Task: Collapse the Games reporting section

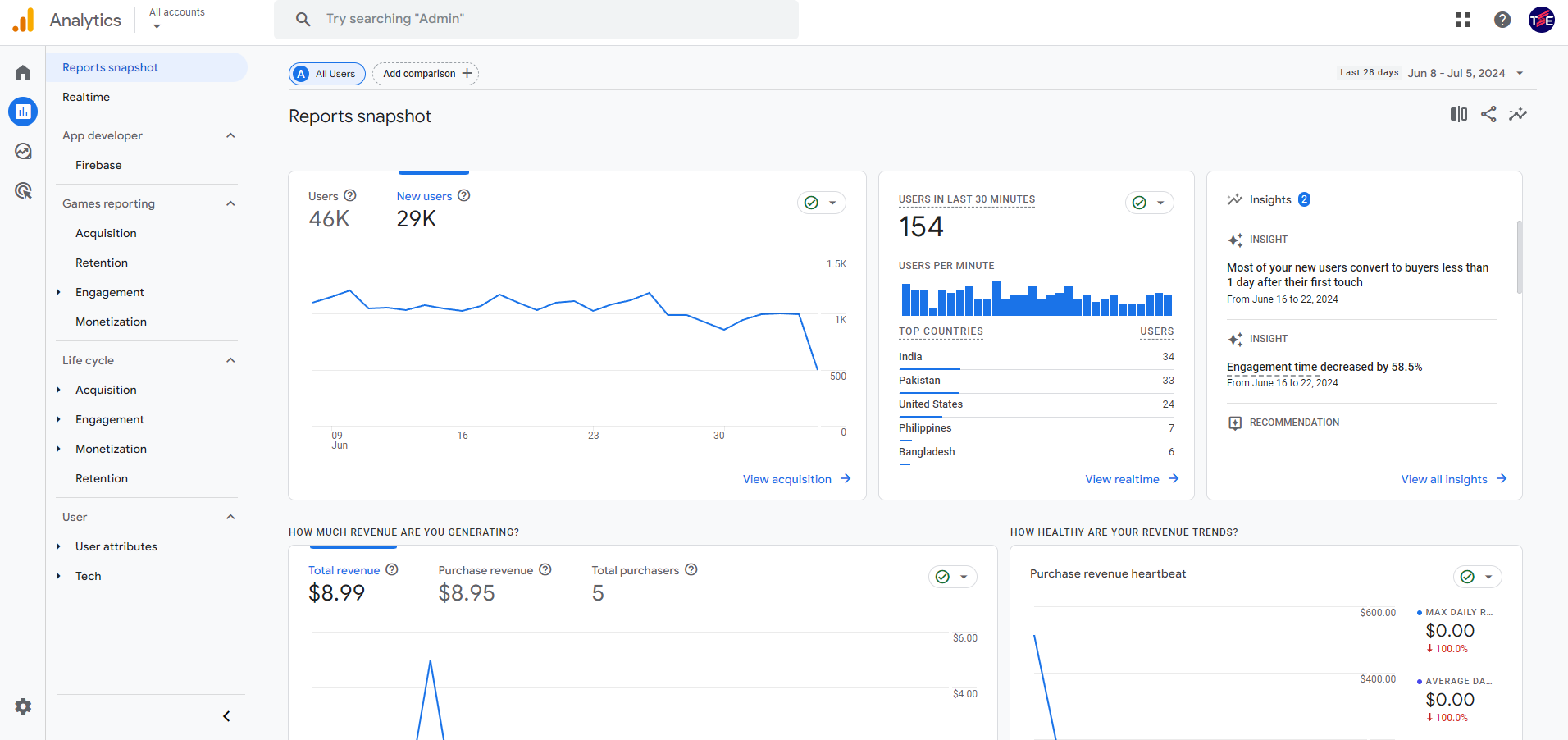Action: 230,203
